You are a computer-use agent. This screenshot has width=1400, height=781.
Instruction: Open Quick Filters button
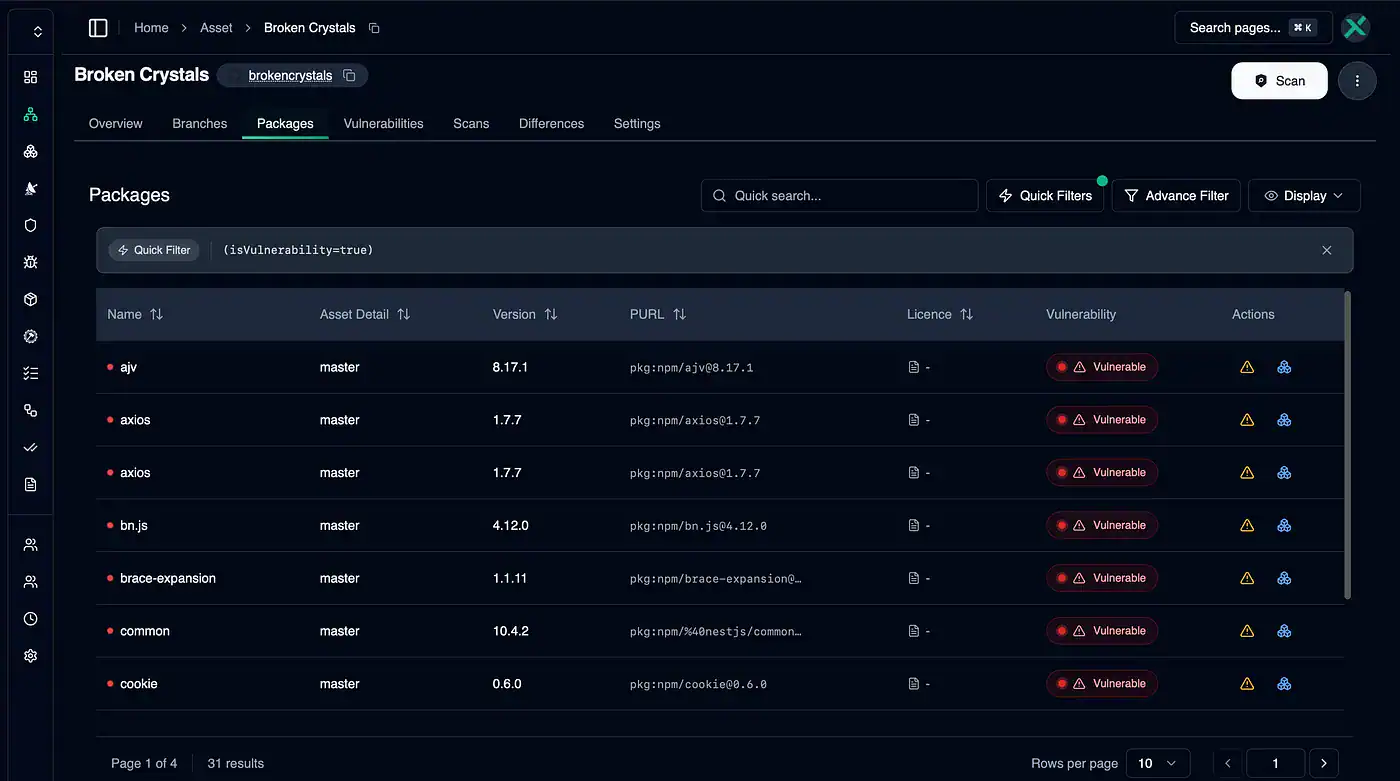coord(1045,196)
